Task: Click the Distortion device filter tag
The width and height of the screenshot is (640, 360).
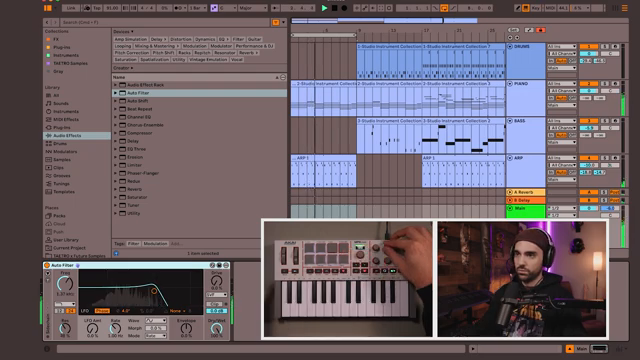Action: tap(180, 39)
